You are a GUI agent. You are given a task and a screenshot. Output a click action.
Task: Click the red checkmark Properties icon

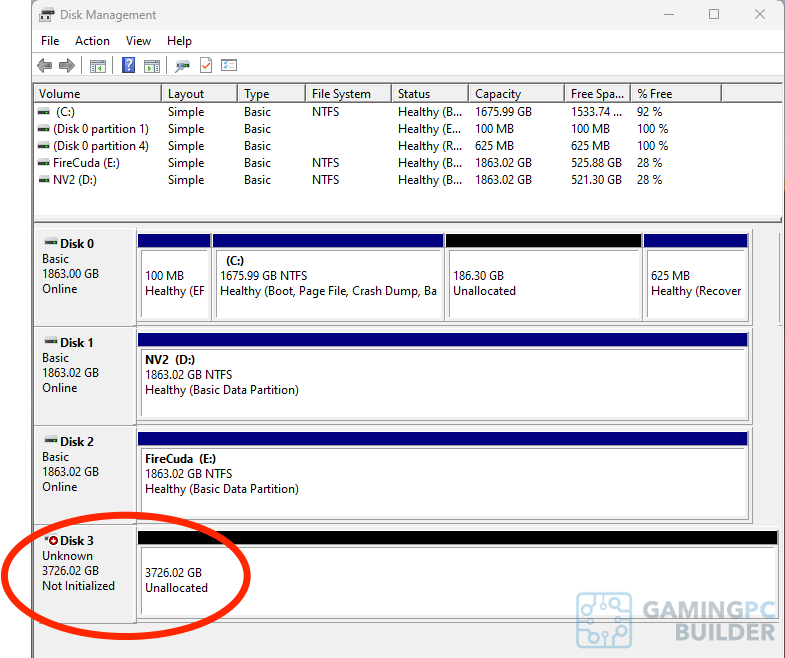tap(206, 65)
